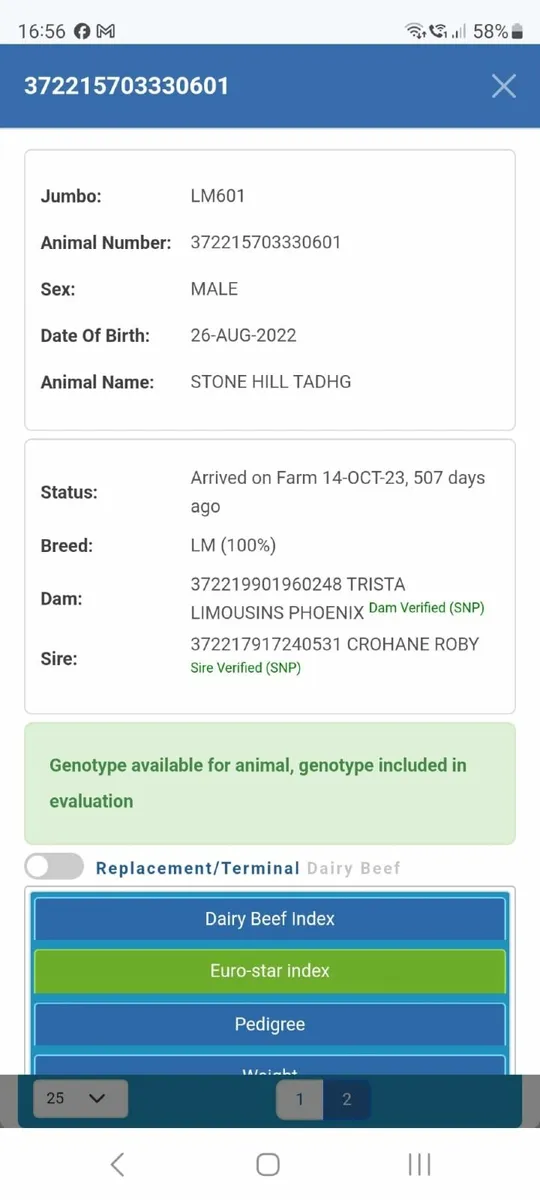
Task: Expand the Dairy Beef Index section
Action: click(270, 918)
